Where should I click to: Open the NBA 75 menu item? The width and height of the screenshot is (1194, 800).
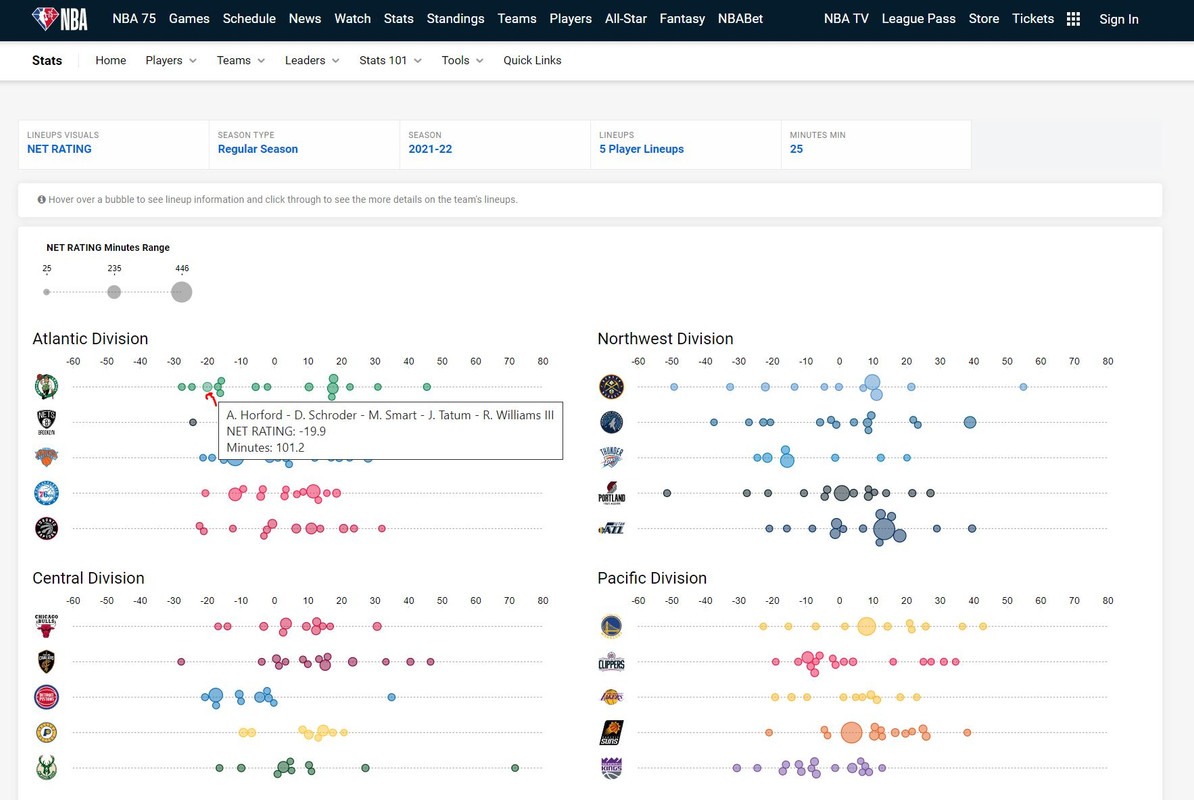(x=134, y=19)
